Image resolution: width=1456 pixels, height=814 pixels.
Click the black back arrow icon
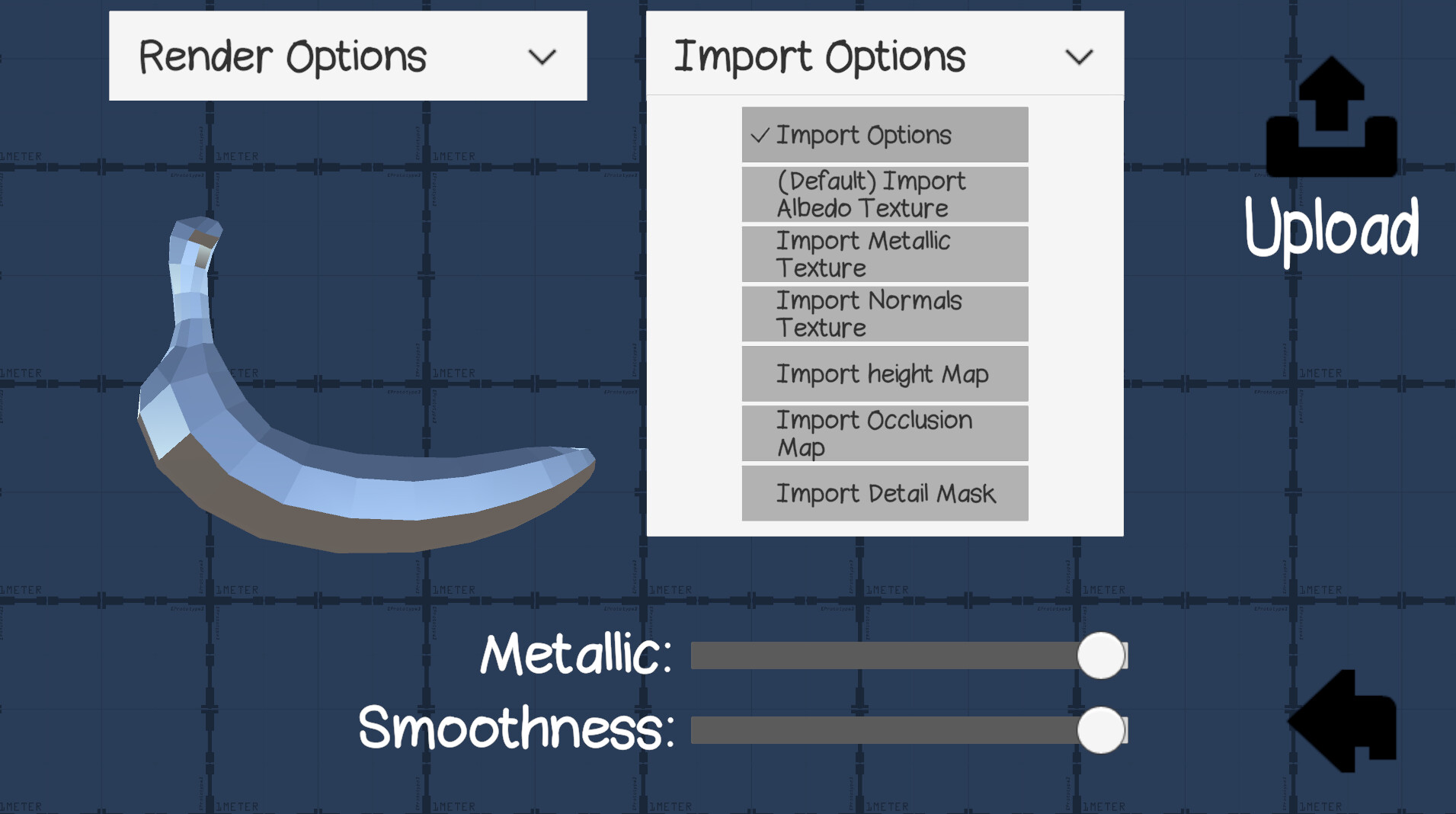tap(1343, 720)
